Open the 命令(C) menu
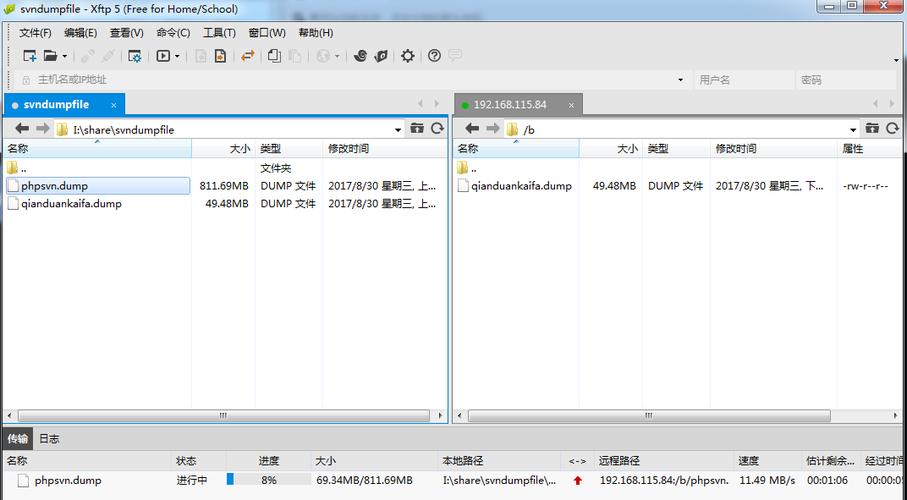Image resolution: width=907 pixels, height=500 pixels. 173,33
